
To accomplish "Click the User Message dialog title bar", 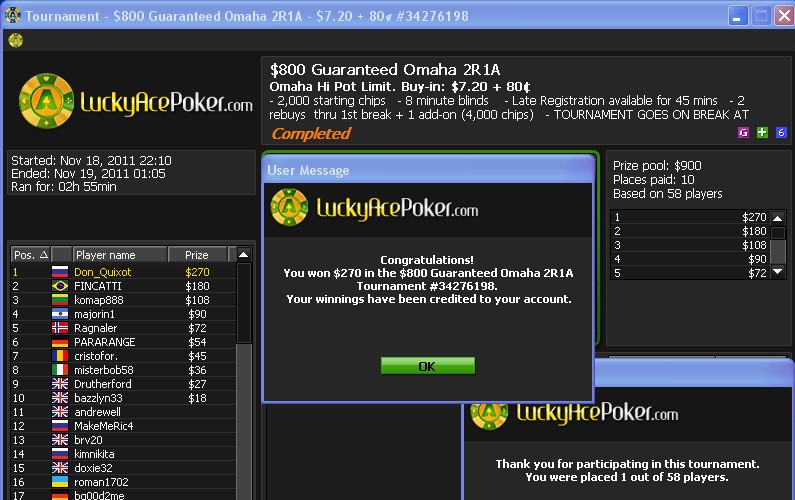I will click(x=428, y=170).
